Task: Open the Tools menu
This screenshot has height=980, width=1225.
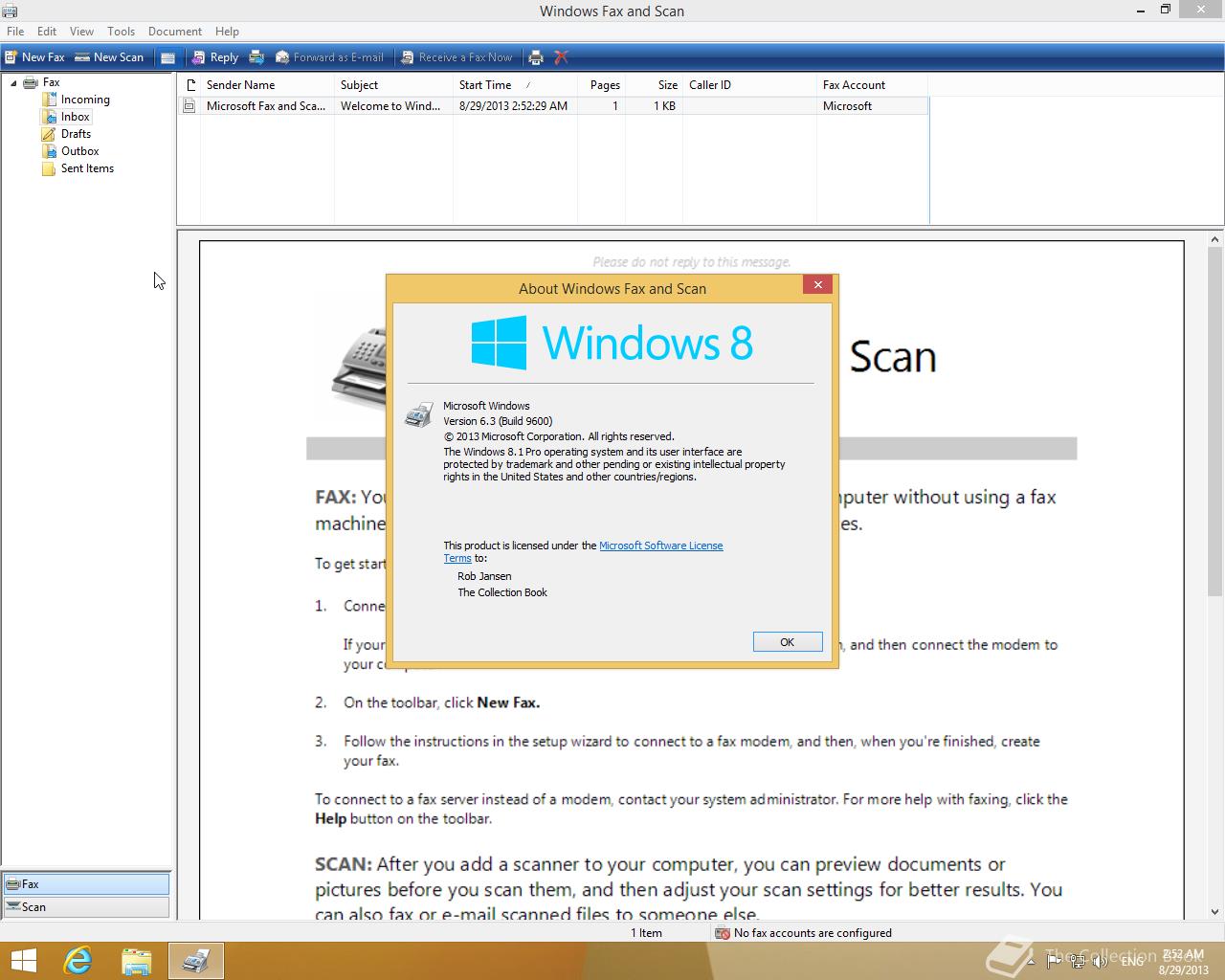Action: (121, 32)
